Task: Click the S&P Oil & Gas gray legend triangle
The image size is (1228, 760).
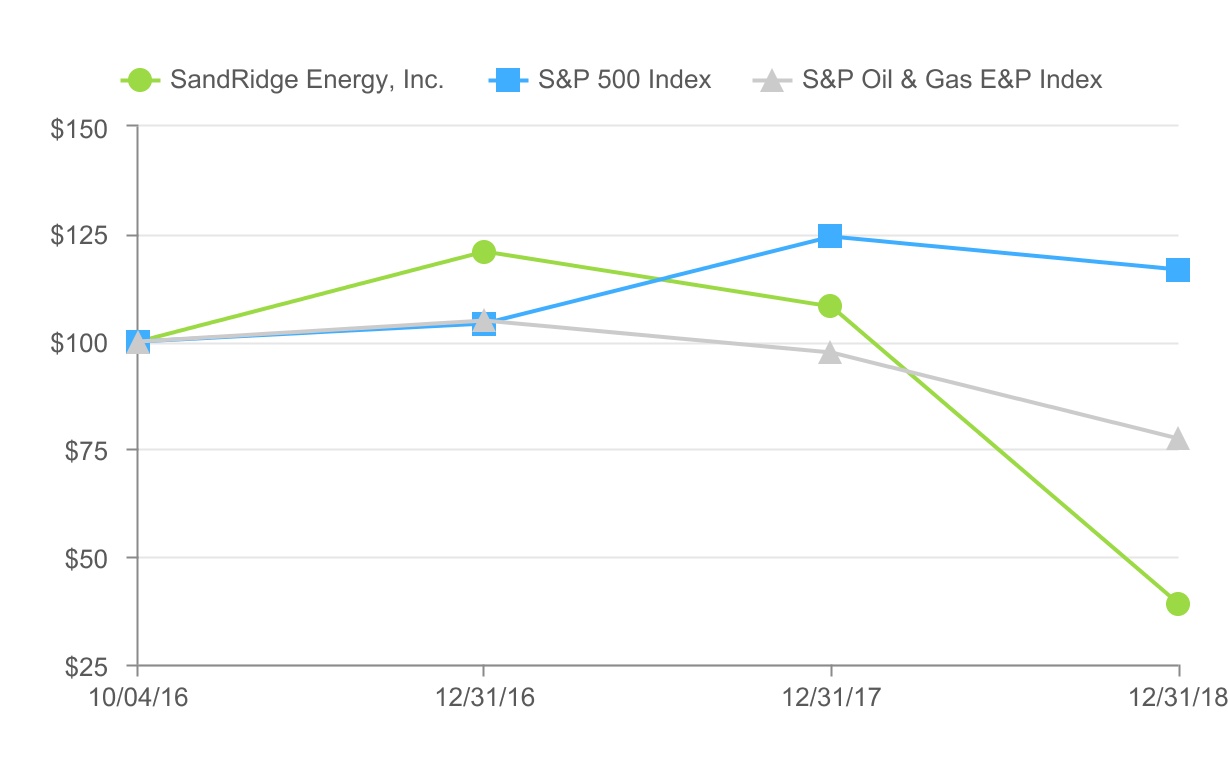Action: click(771, 80)
